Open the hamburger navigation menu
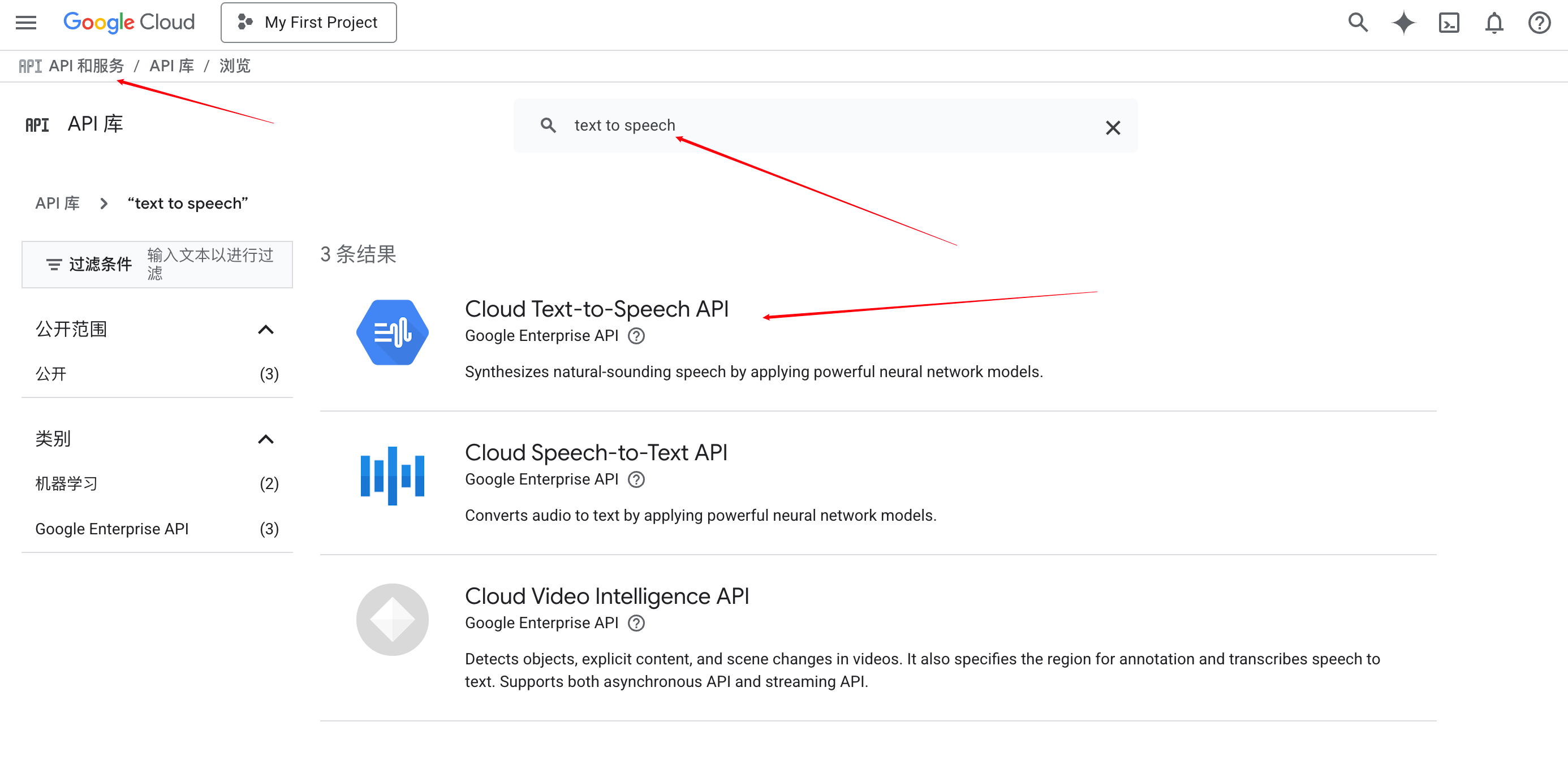Screen dimensions: 1568x778 [x=25, y=23]
